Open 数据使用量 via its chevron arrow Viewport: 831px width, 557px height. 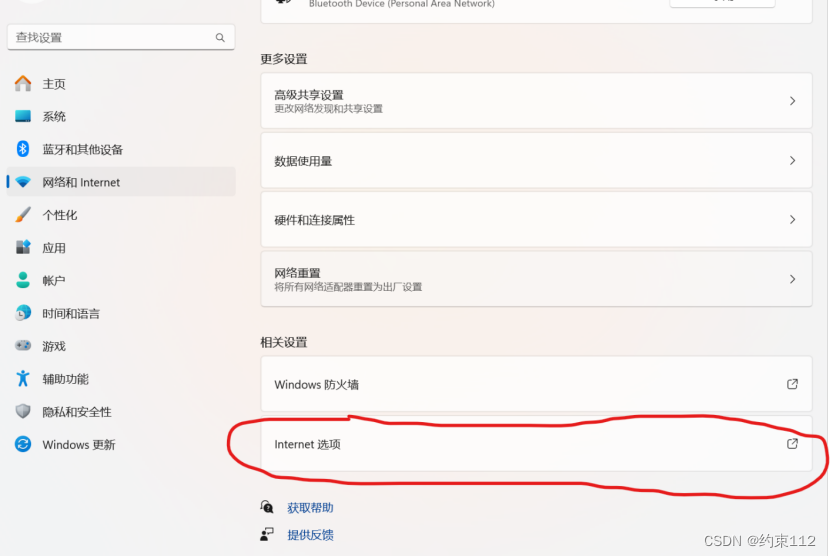pos(792,161)
